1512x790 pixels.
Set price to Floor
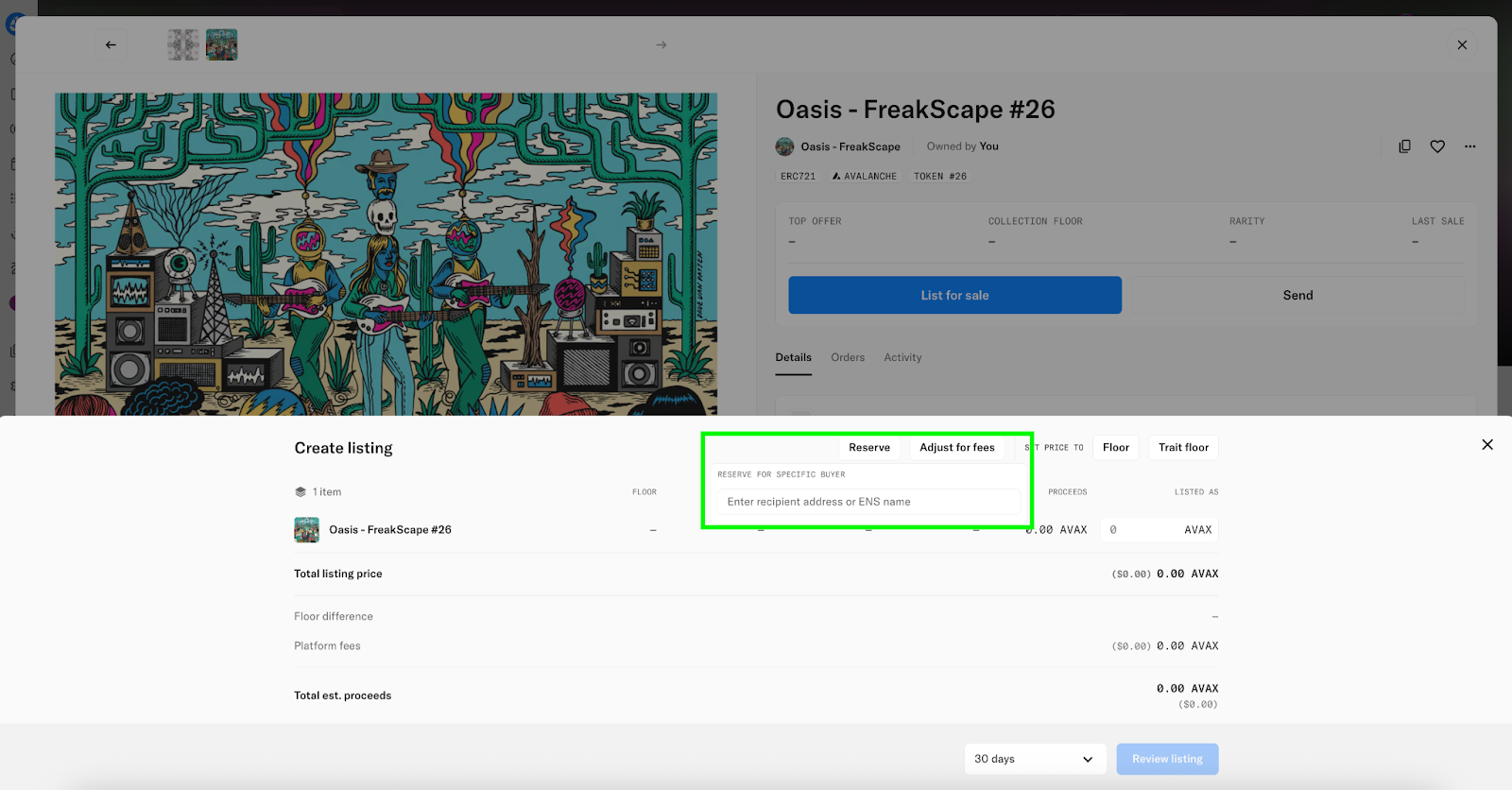[1116, 448]
